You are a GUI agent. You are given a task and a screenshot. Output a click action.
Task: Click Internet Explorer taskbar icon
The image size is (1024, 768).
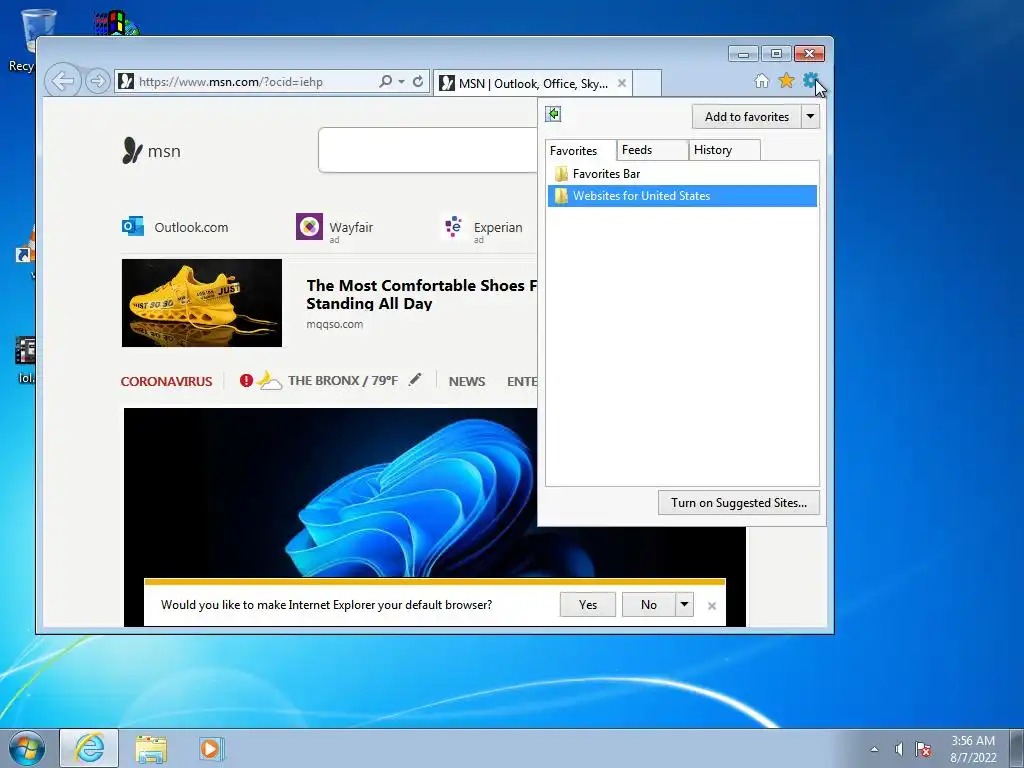(x=89, y=748)
